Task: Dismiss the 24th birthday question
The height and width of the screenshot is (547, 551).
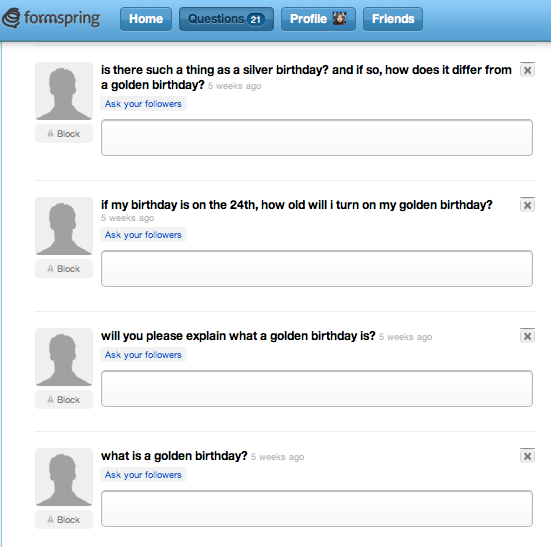Action: [x=527, y=205]
